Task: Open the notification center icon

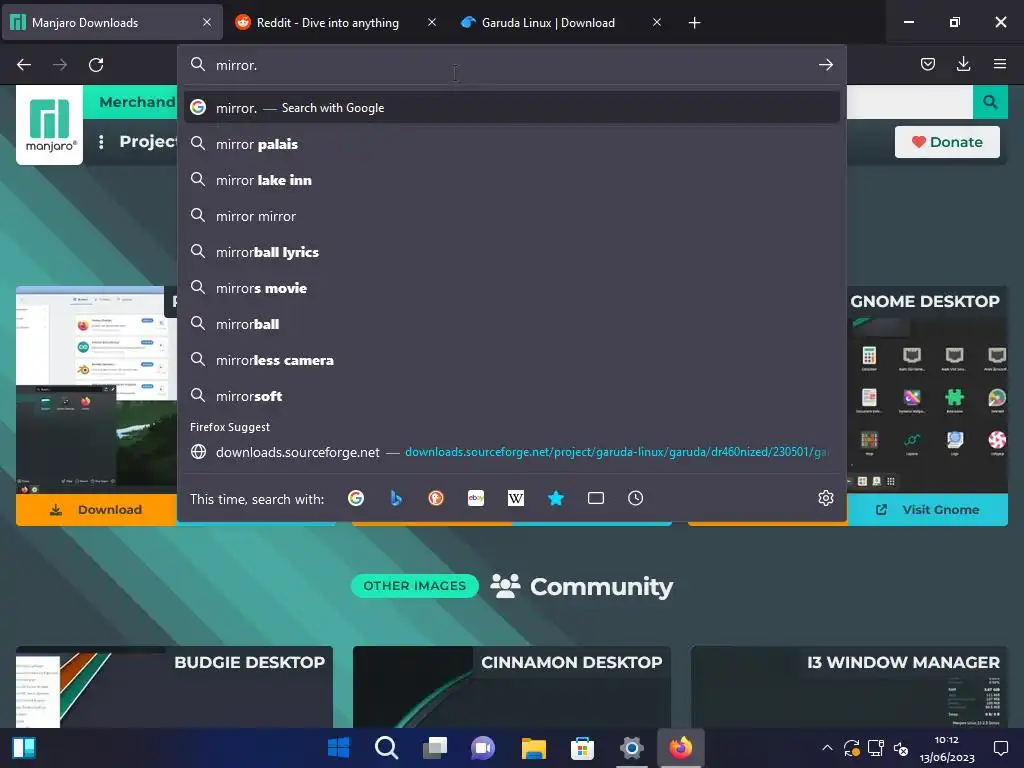Action: click(x=1000, y=748)
